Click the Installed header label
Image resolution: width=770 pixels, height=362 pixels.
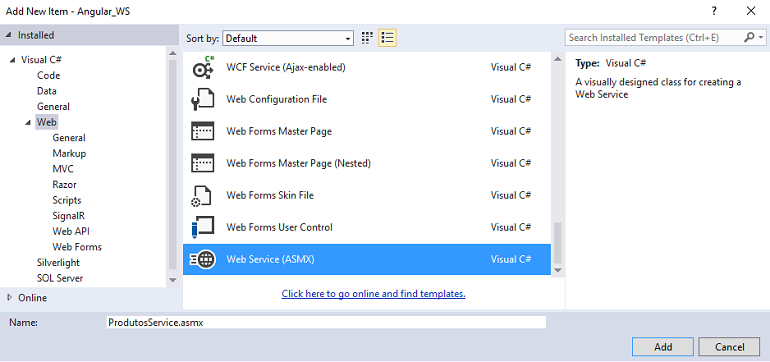[36, 35]
